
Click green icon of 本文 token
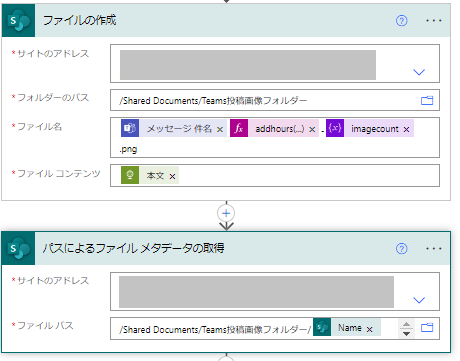[x=130, y=175]
